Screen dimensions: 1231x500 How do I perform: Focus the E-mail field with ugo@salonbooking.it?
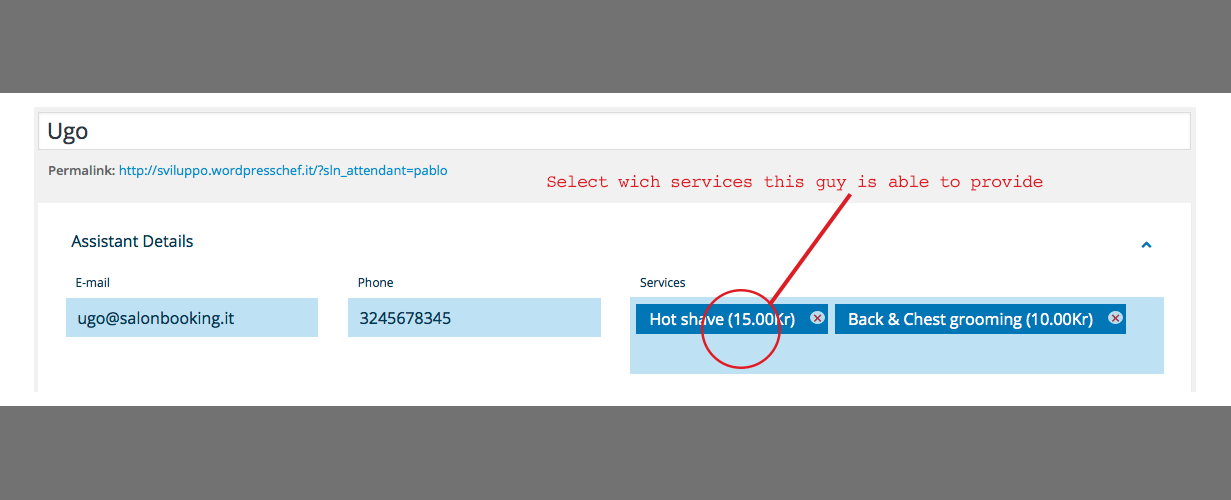192,318
